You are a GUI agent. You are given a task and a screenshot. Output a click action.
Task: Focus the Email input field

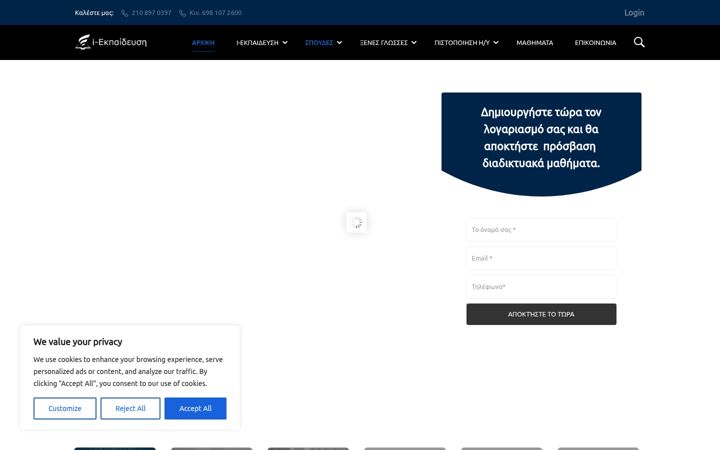point(541,258)
